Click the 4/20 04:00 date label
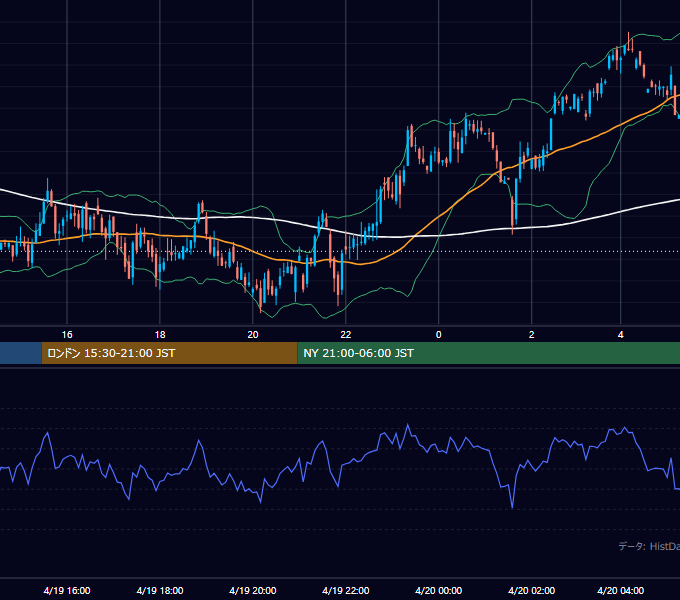The image size is (680, 600). click(x=621, y=590)
